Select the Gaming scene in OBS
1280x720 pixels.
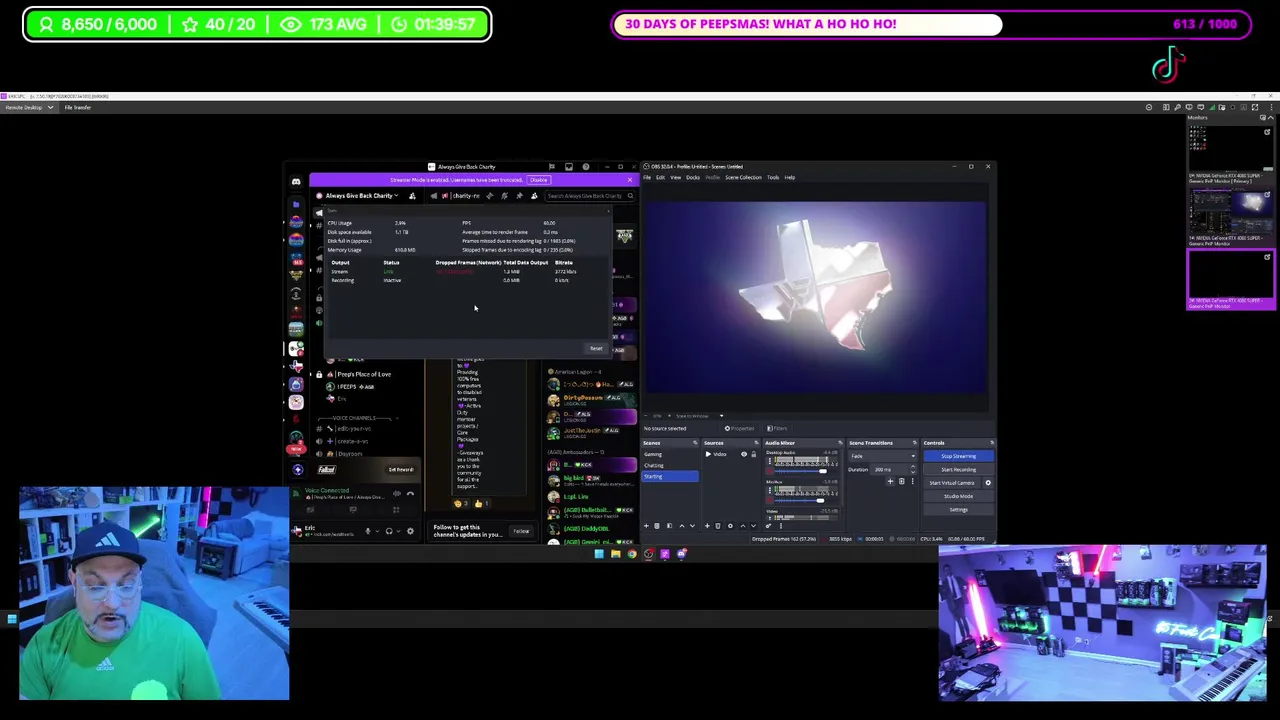(670, 454)
